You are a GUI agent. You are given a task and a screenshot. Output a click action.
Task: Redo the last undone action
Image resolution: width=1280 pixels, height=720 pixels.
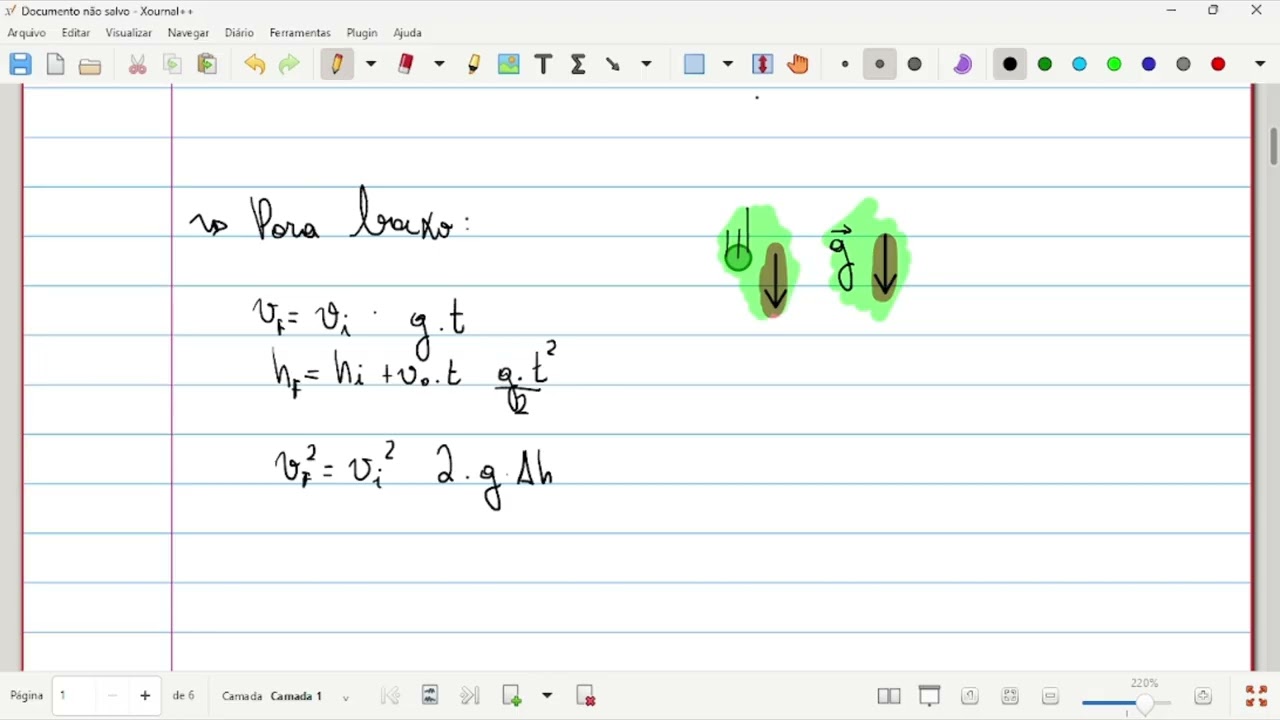[x=289, y=65]
